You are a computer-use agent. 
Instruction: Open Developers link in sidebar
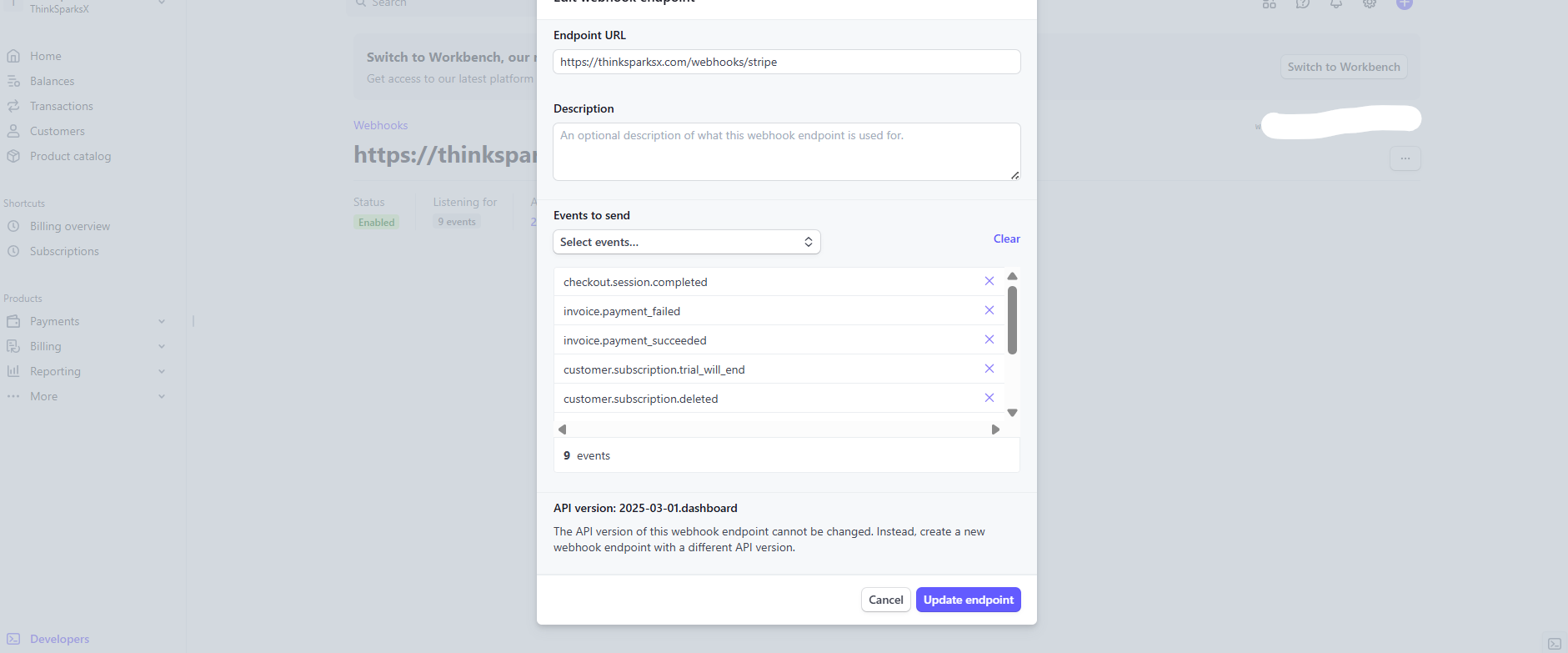pos(60,639)
